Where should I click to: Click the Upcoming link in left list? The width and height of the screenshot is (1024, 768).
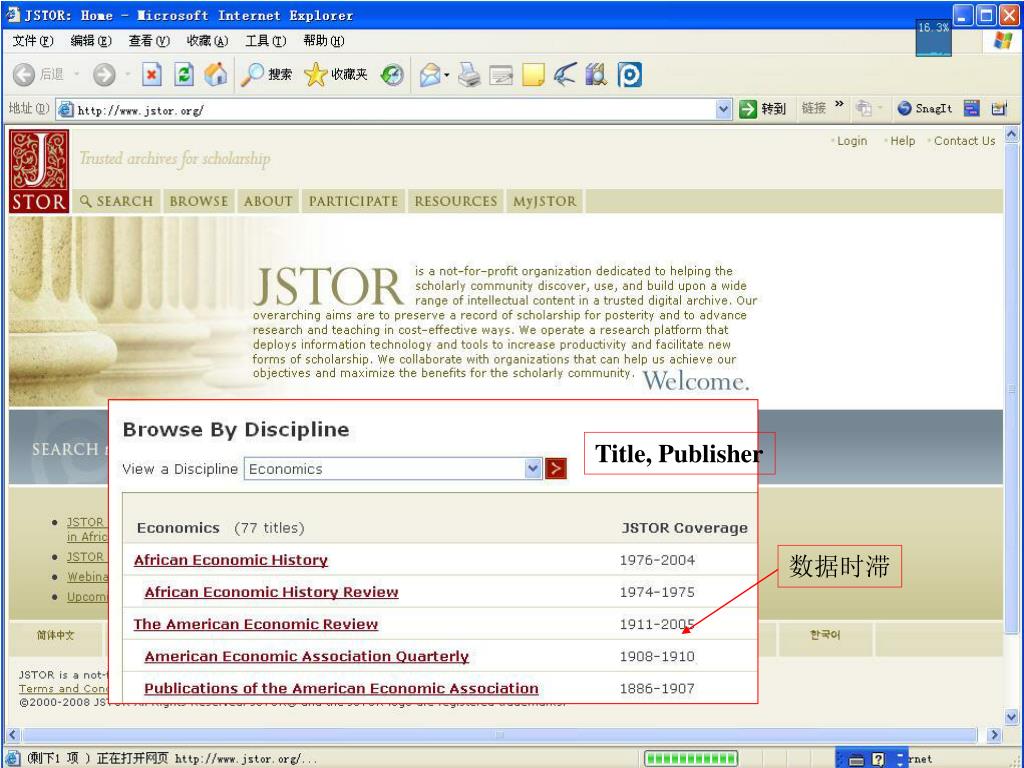pyautogui.click(x=87, y=597)
